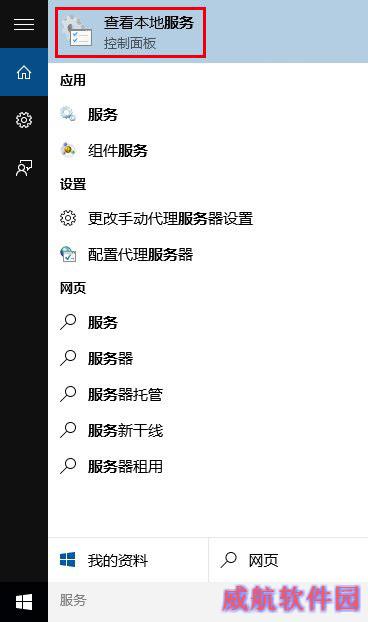Open 配置代理服务器 setting
This screenshot has width=368, height=622.
tap(208, 254)
